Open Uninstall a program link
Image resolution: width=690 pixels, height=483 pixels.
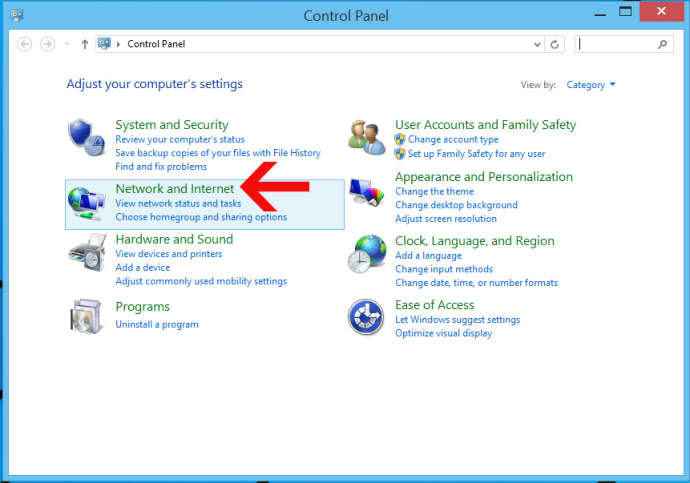coord(157,325)
